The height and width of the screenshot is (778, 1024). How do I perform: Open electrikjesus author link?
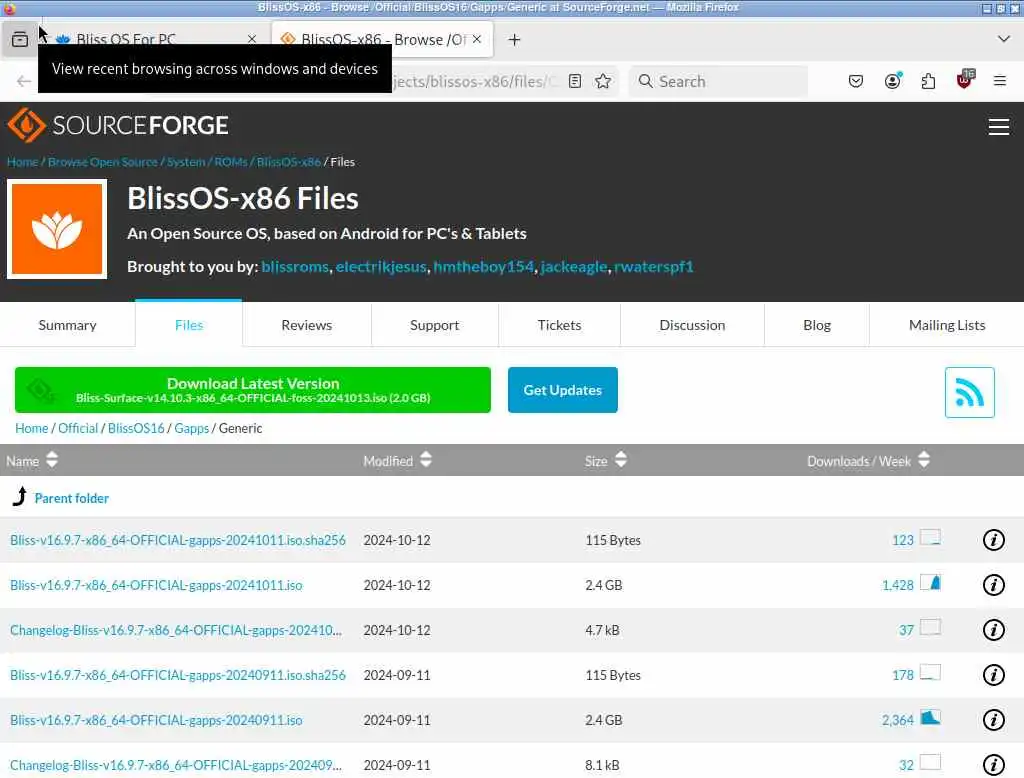click(381, 267)
